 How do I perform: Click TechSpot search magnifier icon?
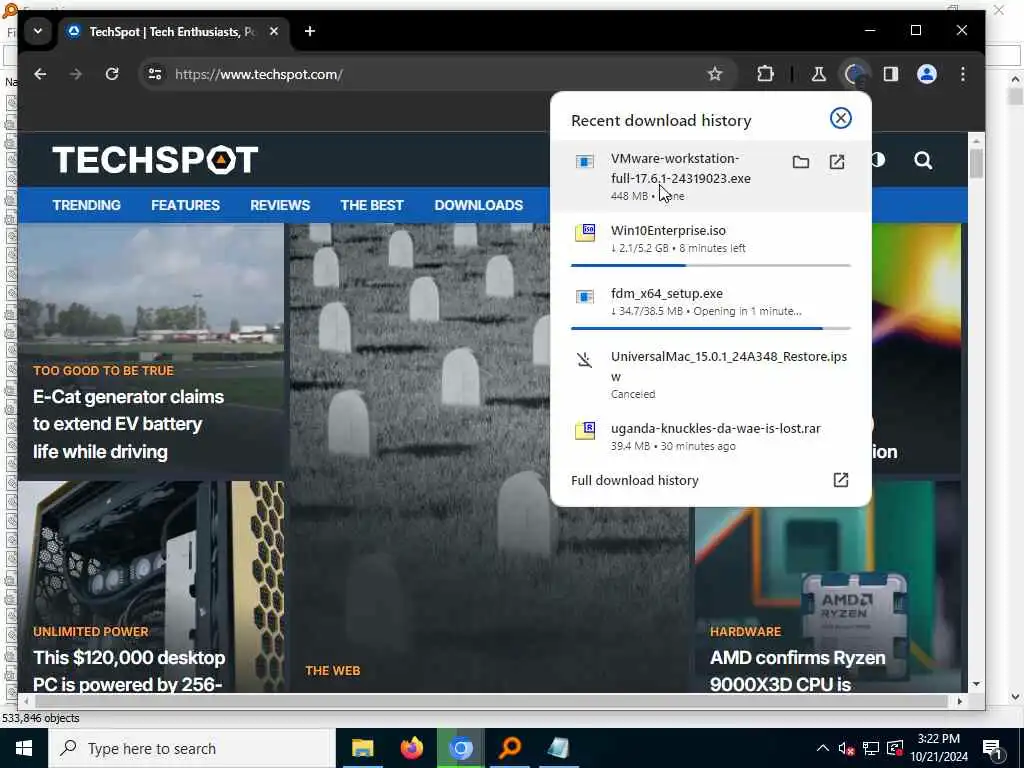[923, 160]
